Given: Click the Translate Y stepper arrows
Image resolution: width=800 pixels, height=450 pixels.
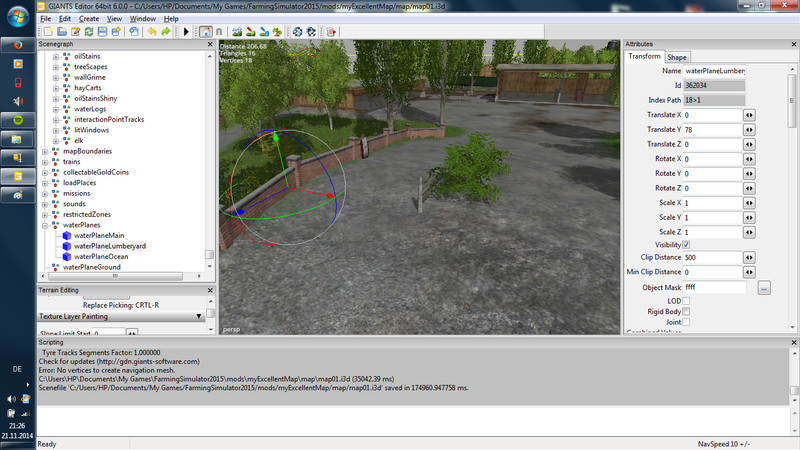Looking at the screenshot, I should coord(749,130).
